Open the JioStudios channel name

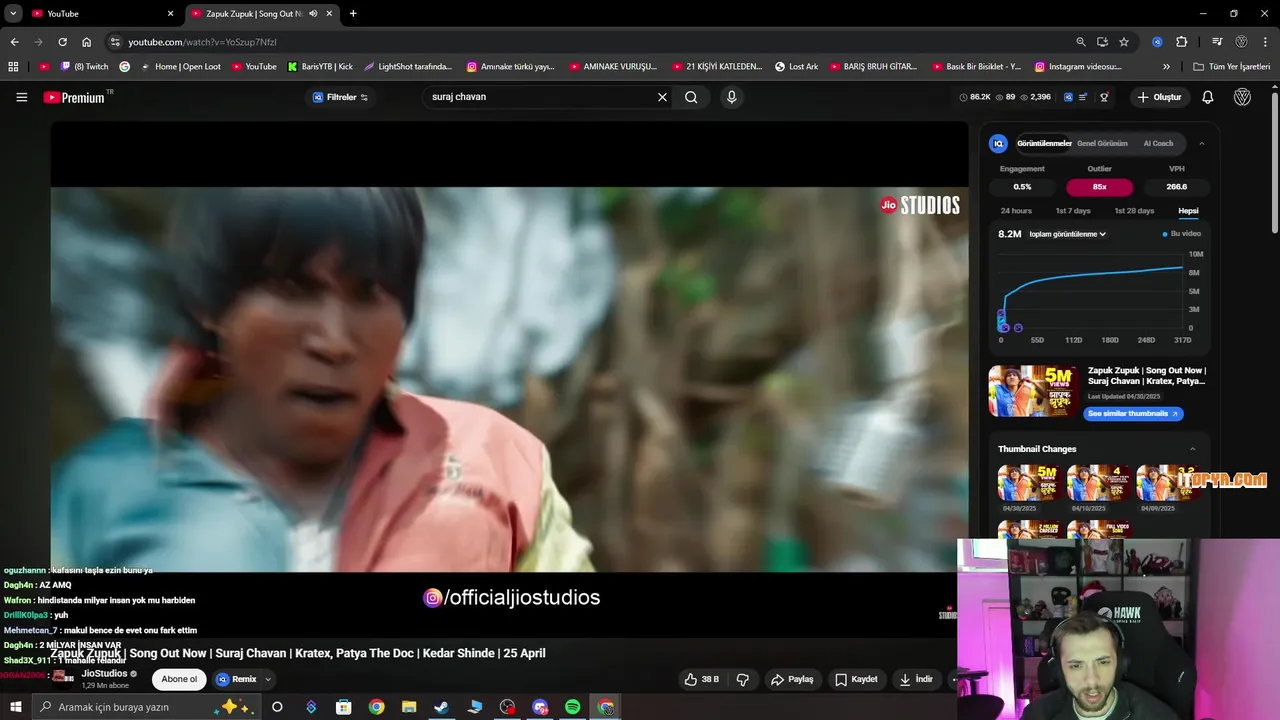coord(104,674)
